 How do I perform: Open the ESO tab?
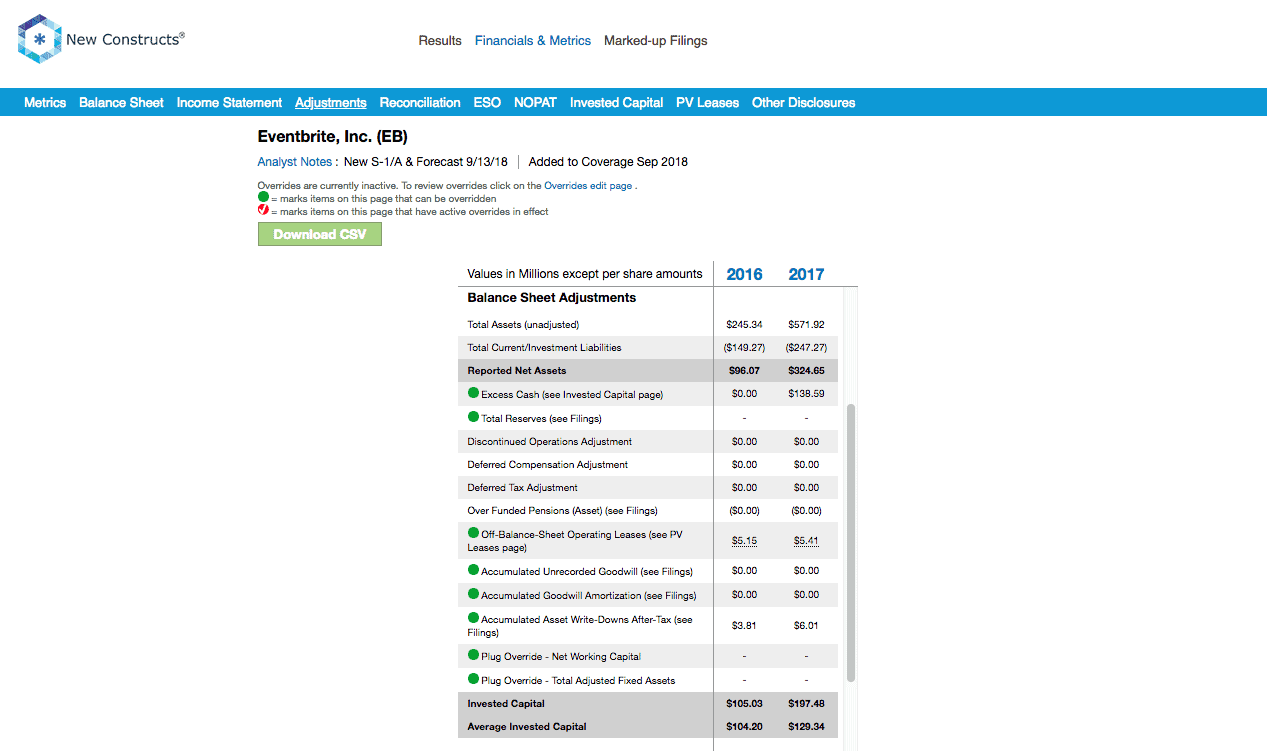click(x=487, y=102)
